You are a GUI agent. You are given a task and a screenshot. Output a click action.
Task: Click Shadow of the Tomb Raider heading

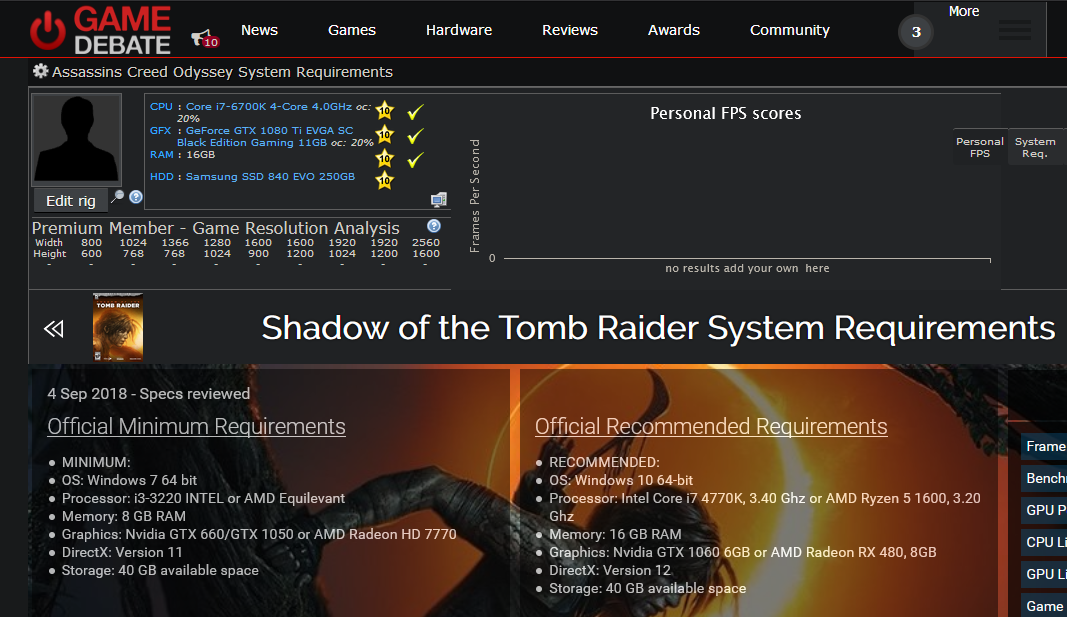[658, 328]
